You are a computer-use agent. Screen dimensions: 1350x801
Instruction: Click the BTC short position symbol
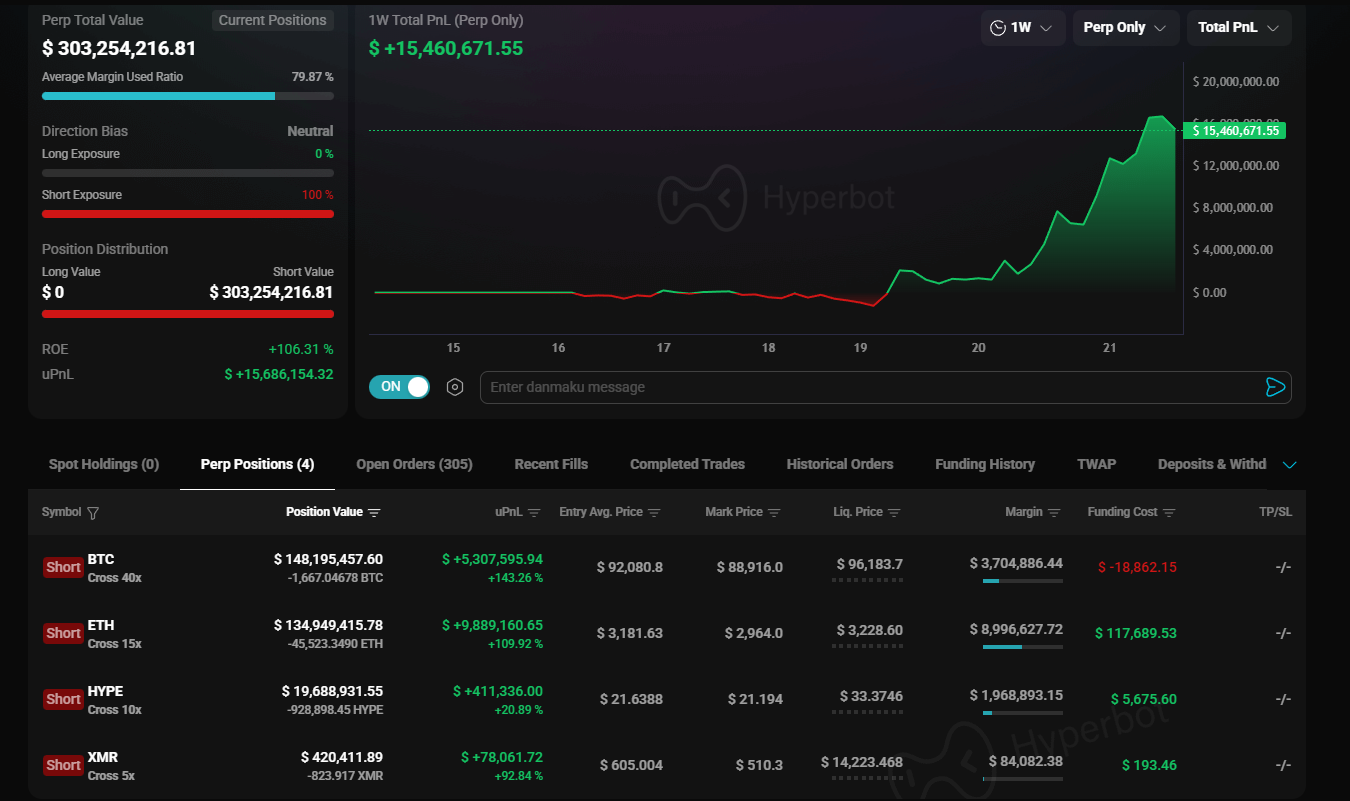[101, 559]
